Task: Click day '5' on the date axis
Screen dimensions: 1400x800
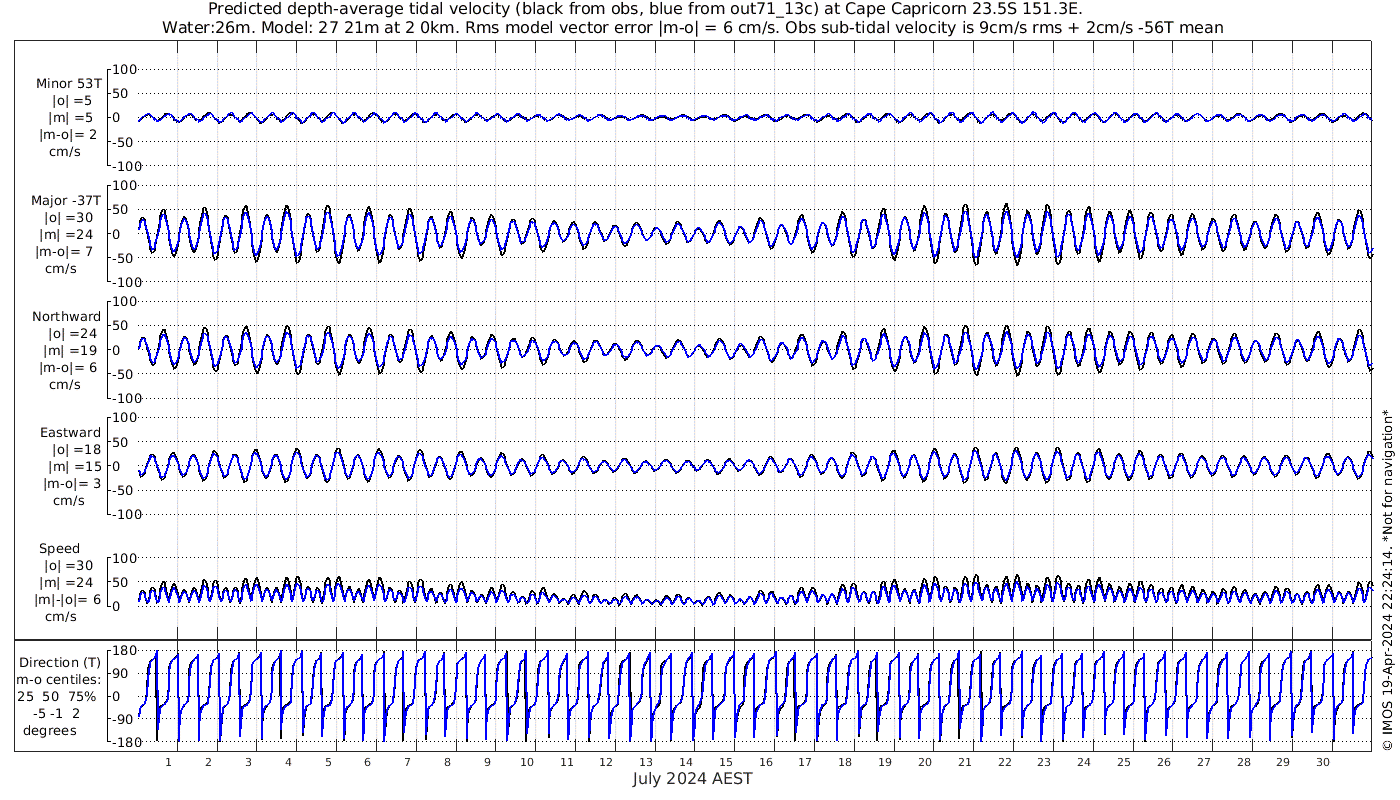Action: point(328,762)
